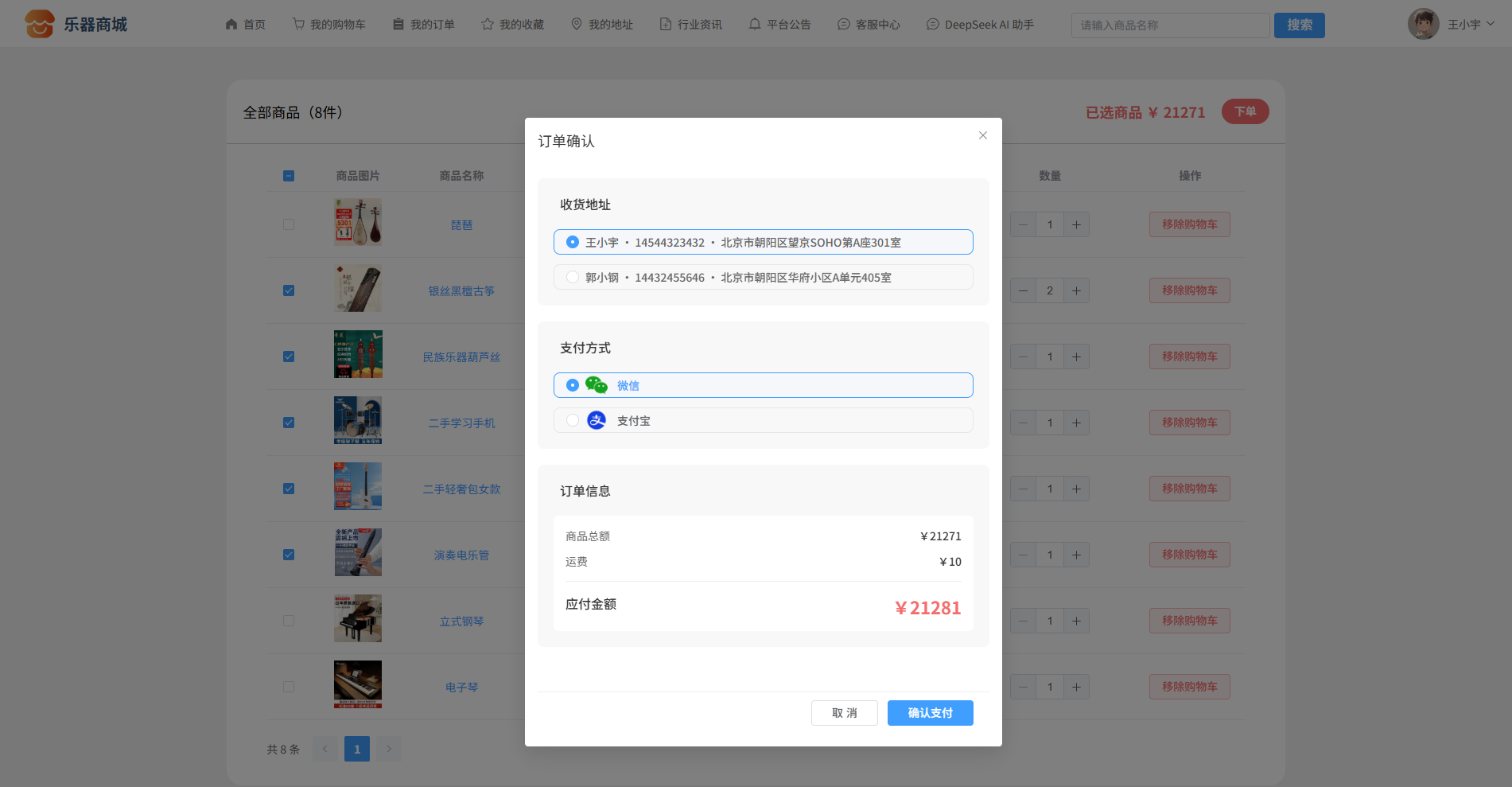
Task: Select 王小宇 delivery address radio
Action: (573, 242)
